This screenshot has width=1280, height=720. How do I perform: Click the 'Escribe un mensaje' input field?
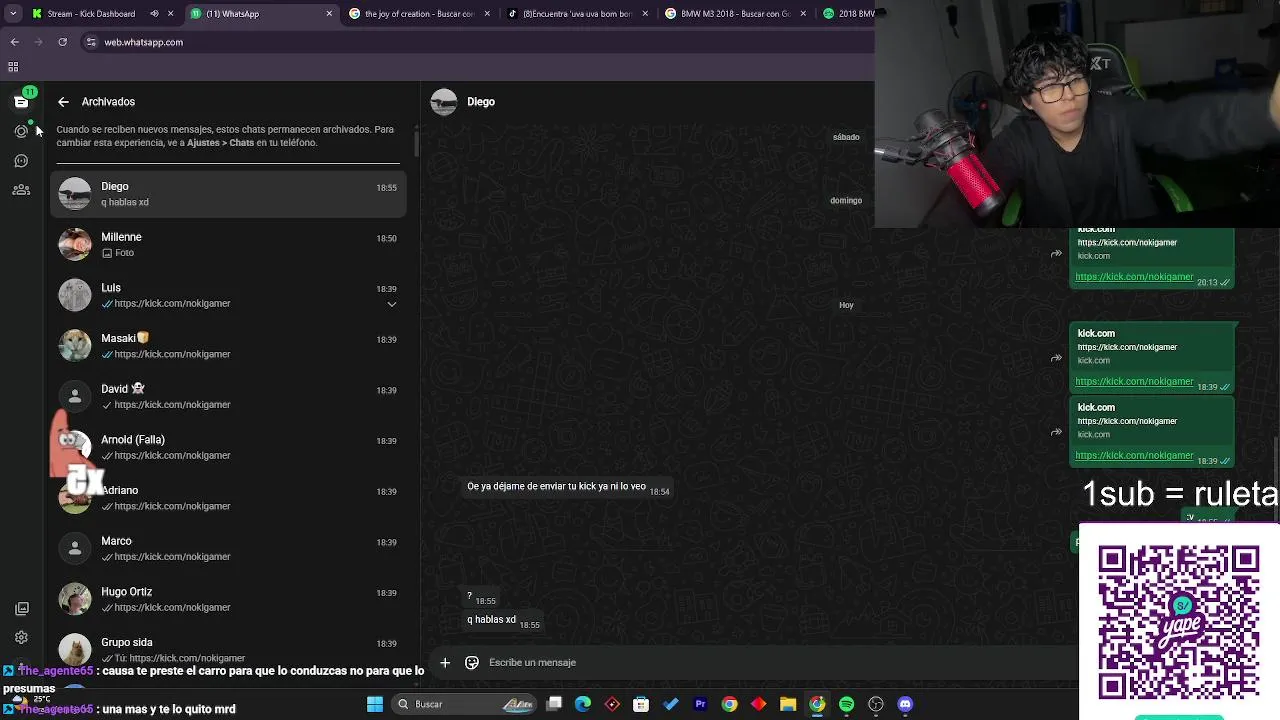click(780, 662)
